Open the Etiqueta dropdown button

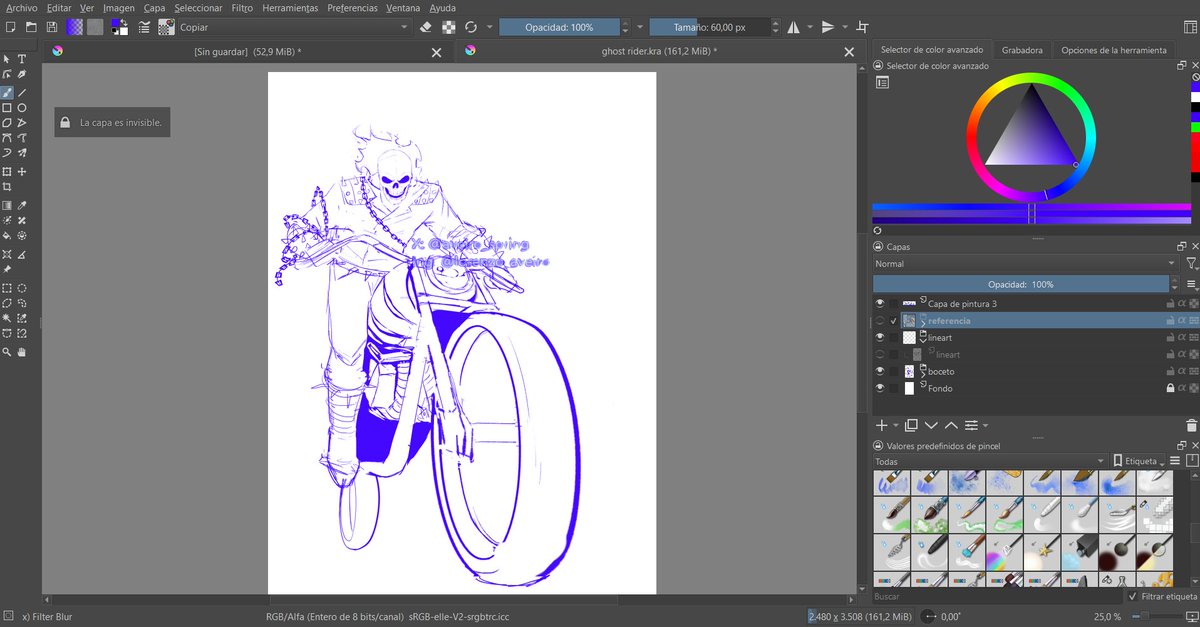(x=1141, y=462)
